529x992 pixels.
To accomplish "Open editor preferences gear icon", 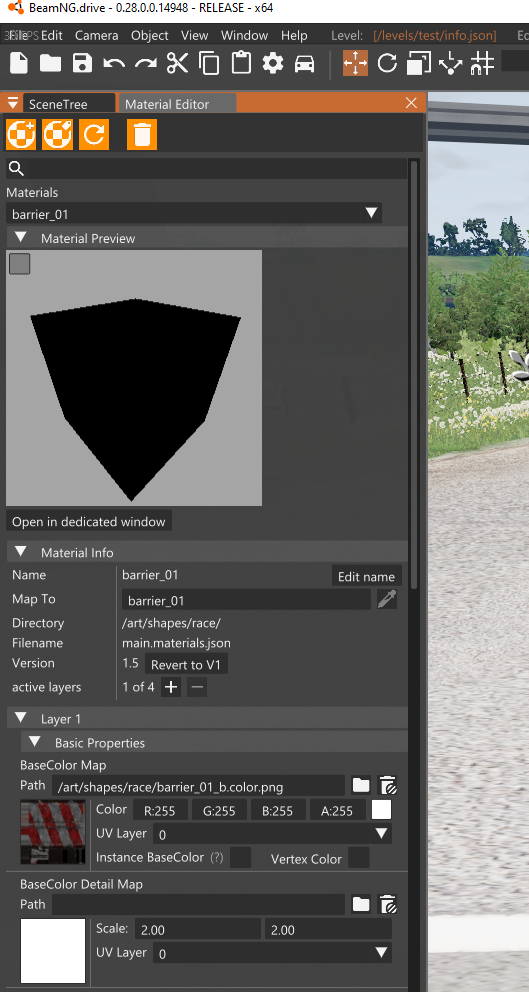I will click(273, 63).
